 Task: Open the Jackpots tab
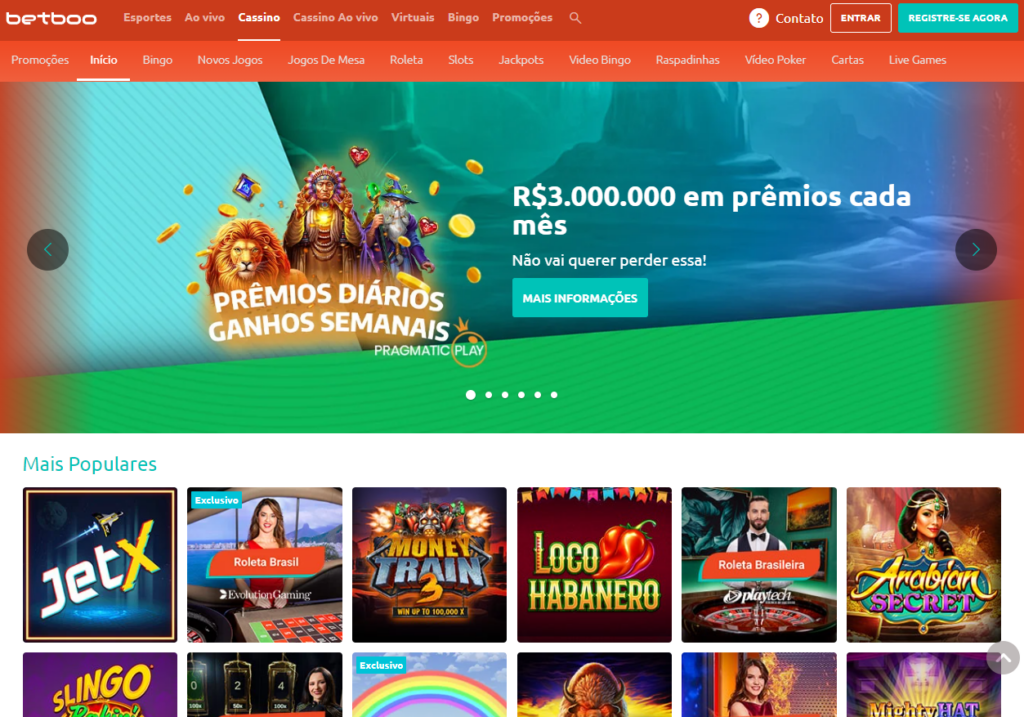pyautogui.click(x=520, y=60)
